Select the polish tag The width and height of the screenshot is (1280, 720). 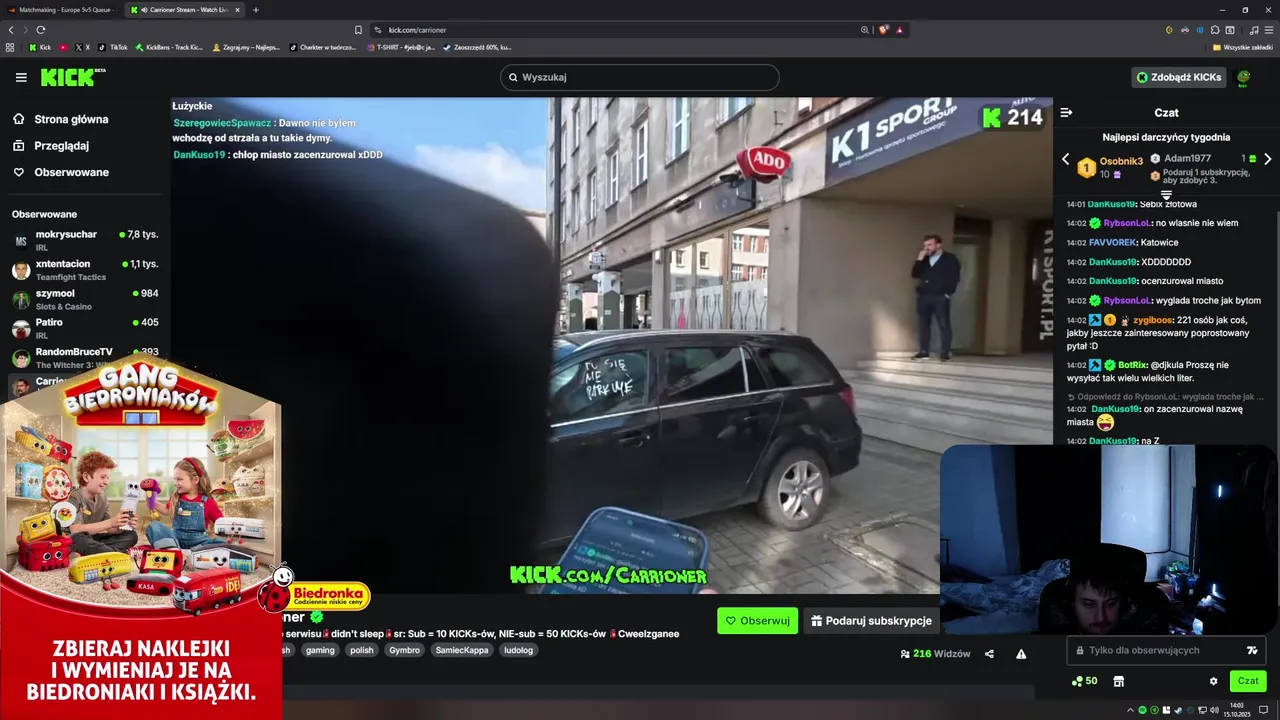(361, 650)
